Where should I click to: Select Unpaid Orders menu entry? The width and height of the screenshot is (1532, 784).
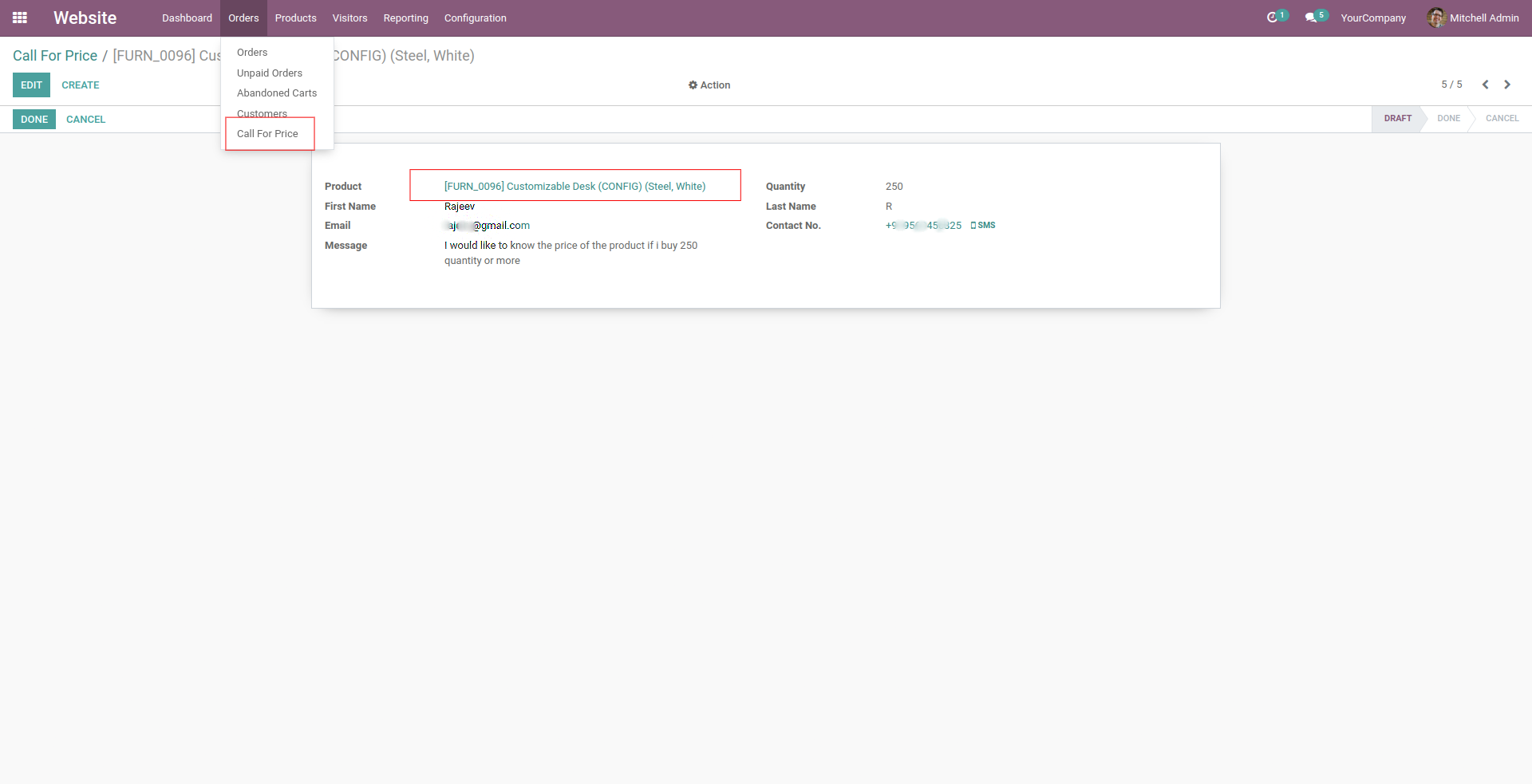277,73
